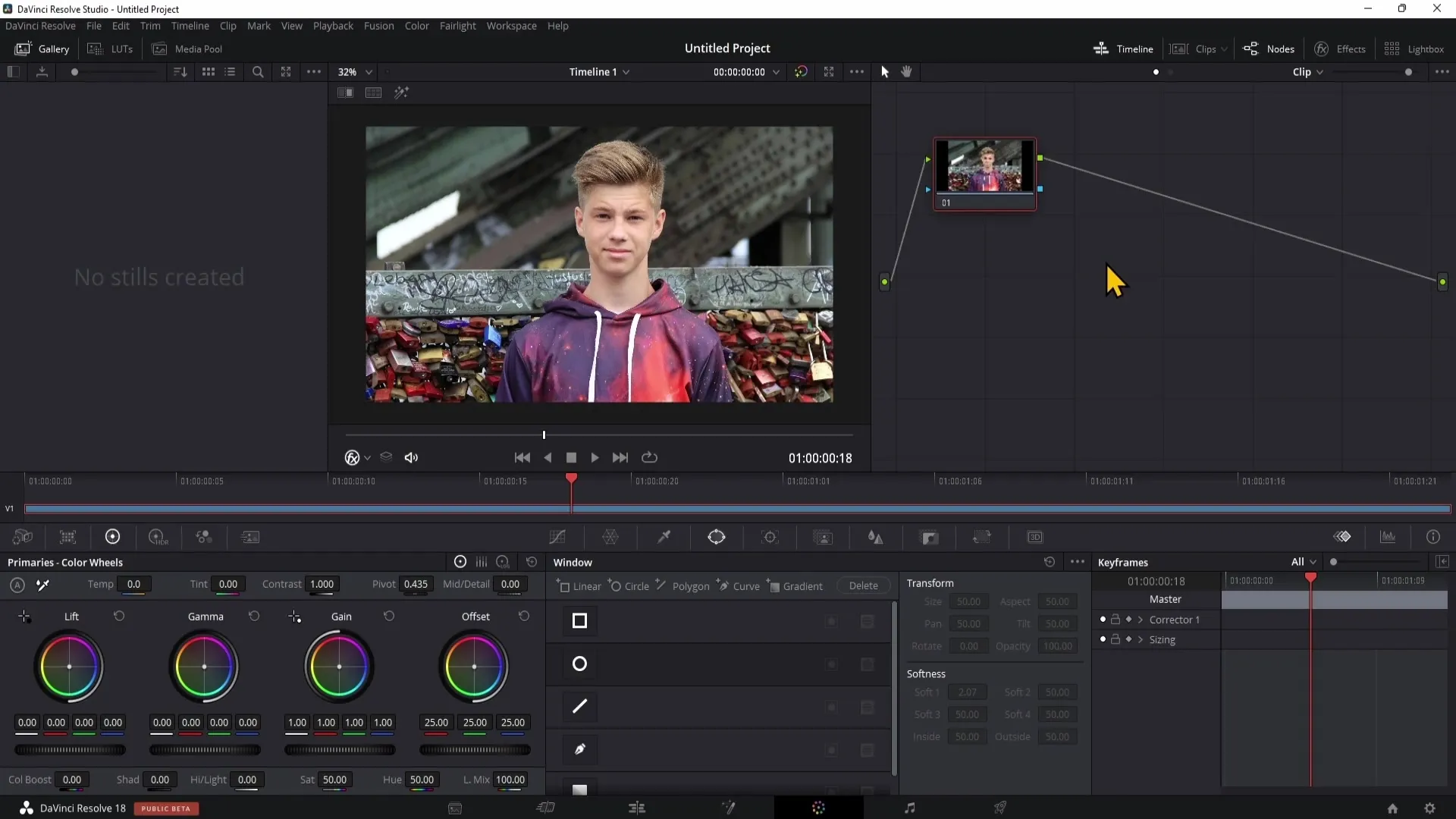Click the Offset color wheel
Image resolution: width=1456 pixels, height=819 pixels.
[x=474, y=667]
